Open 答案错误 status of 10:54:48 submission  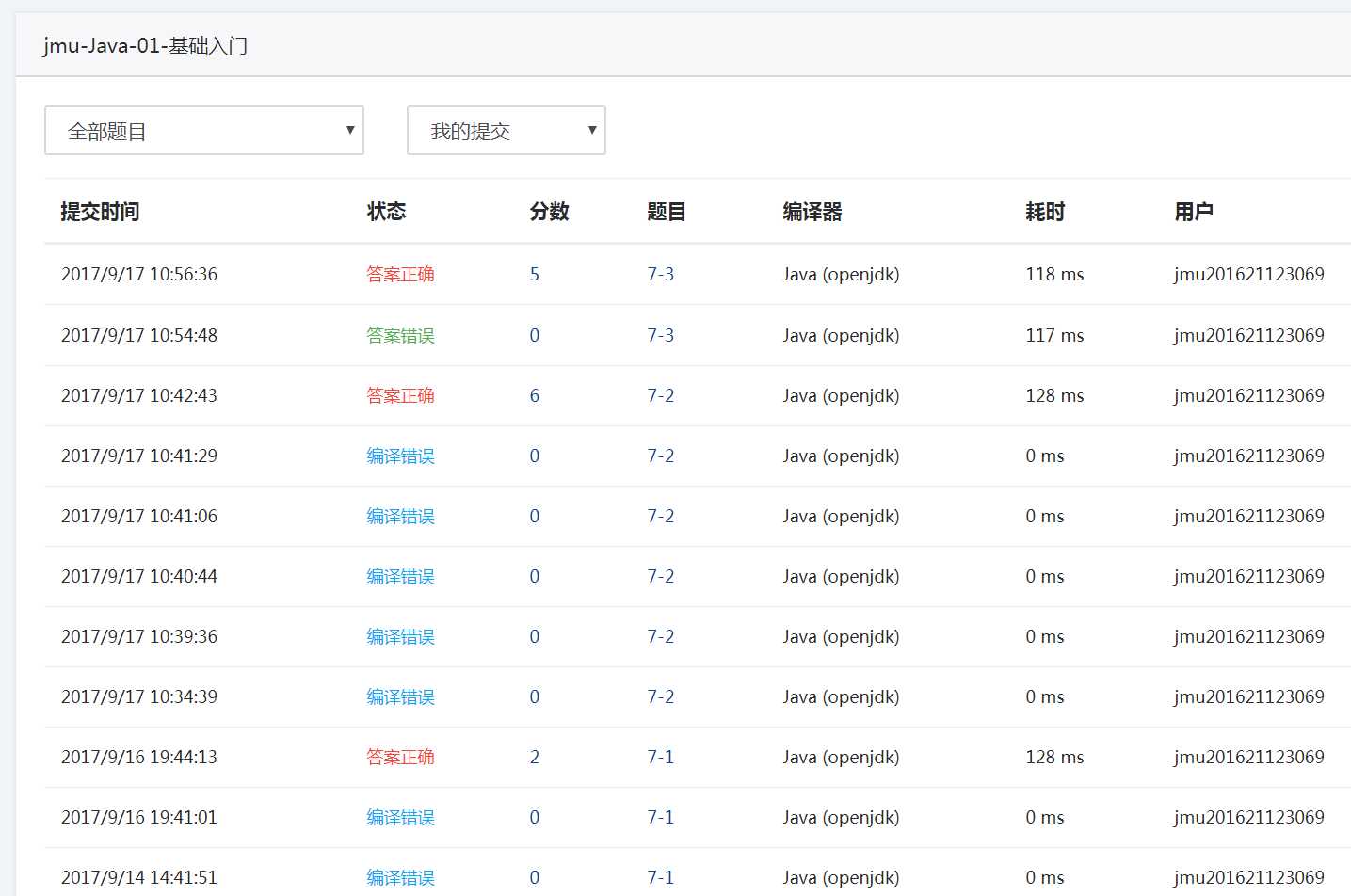400,335
